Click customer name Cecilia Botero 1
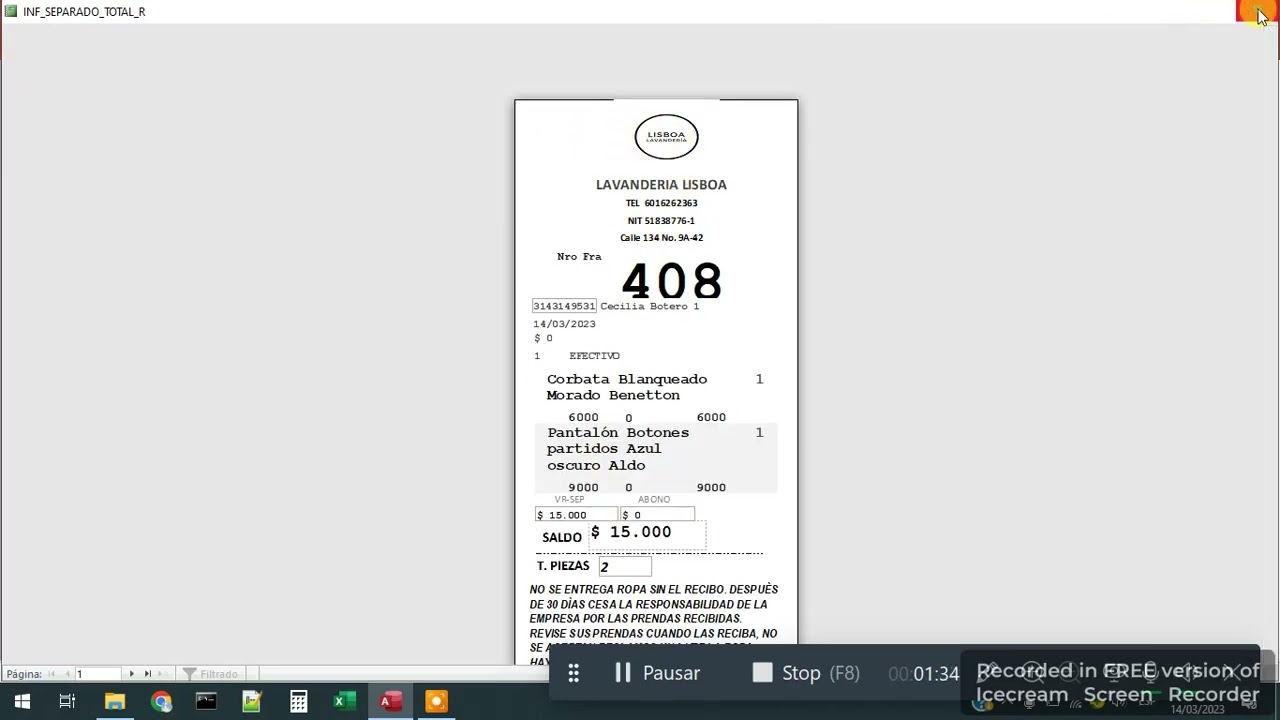The width and height of the screenshot is (1280, 720). point(649,306)
